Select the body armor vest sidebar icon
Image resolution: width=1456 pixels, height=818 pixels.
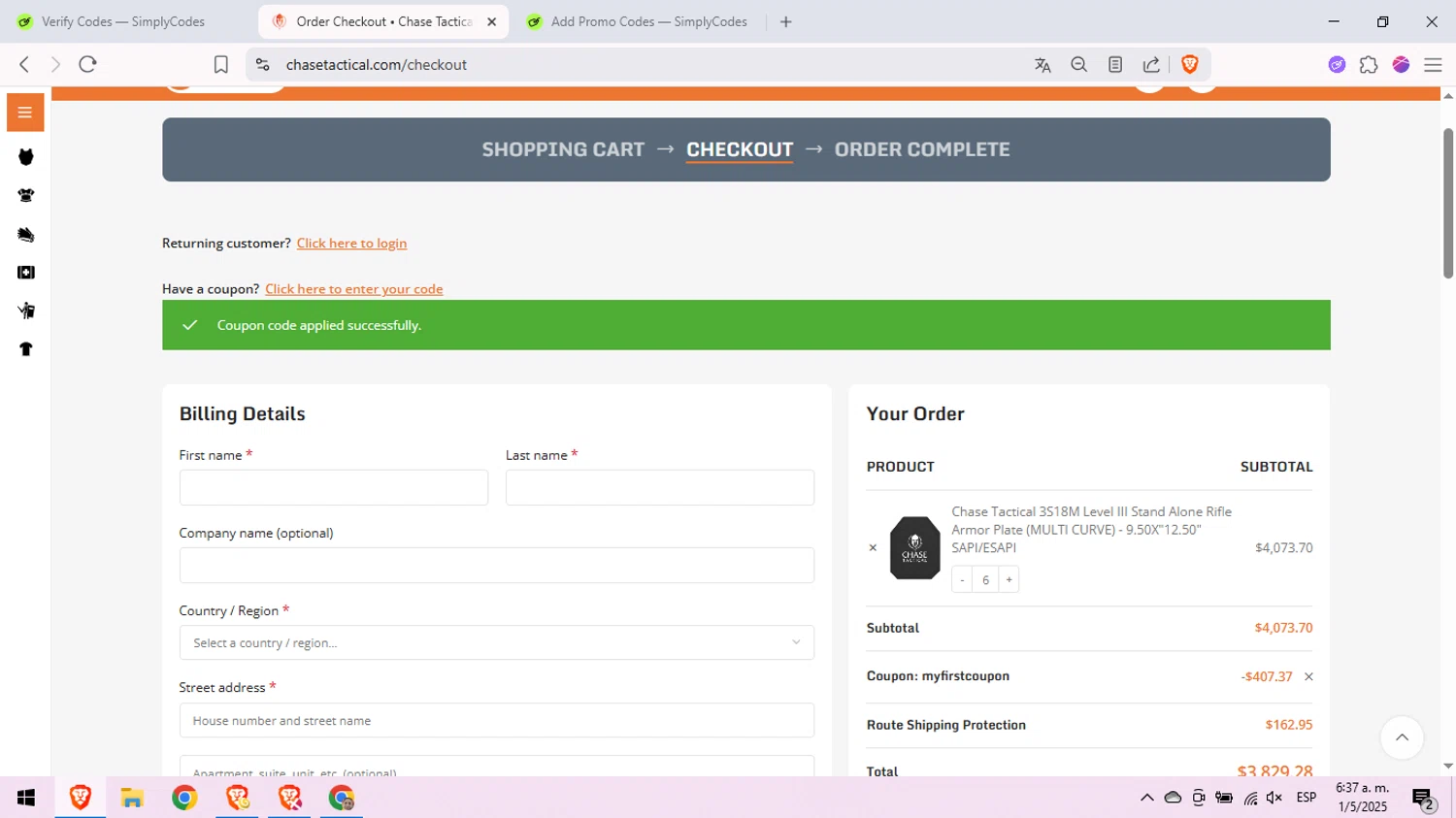(x=26, y=157)
